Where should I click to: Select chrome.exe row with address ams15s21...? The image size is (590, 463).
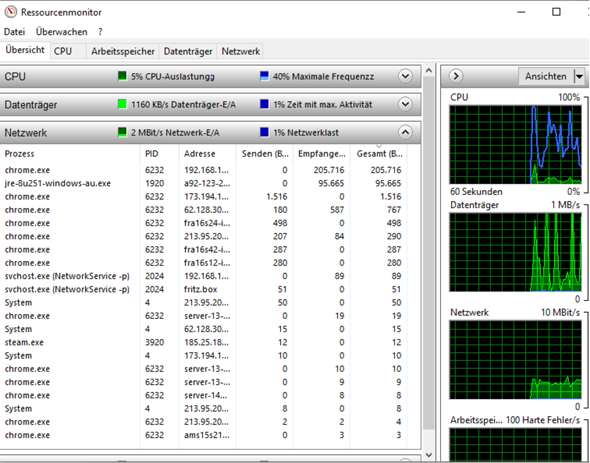click(x=203, y=435)
